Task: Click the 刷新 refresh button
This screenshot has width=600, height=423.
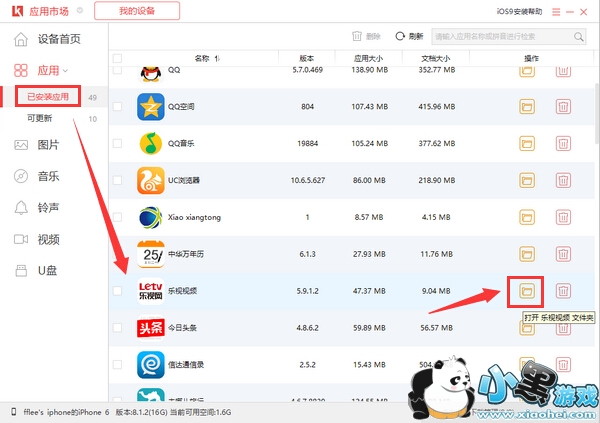Action: click(409, 36)
